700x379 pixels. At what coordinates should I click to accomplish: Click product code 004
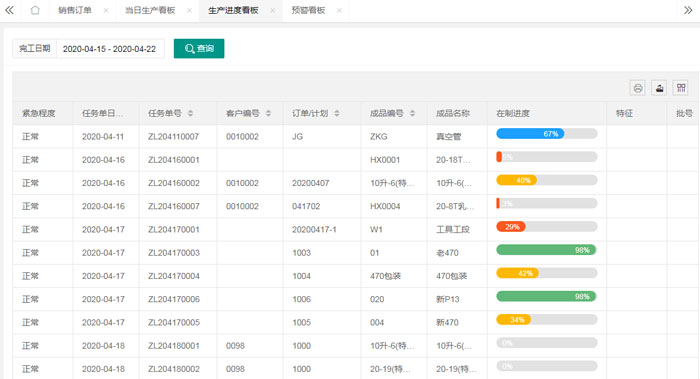coord(377,322)
